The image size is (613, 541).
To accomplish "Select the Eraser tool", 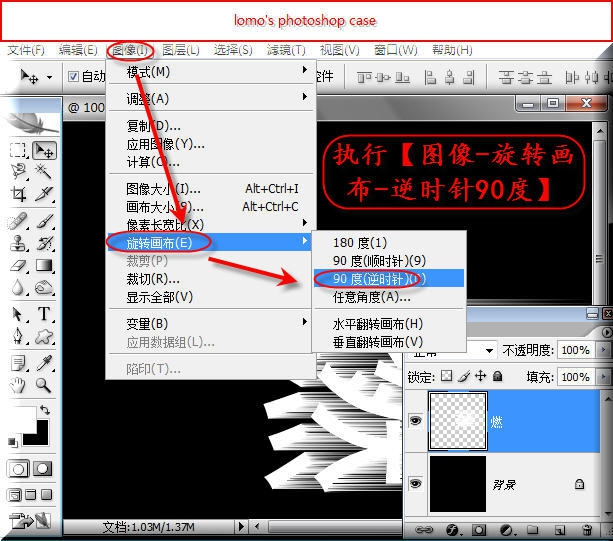I will tap(18, 266).
